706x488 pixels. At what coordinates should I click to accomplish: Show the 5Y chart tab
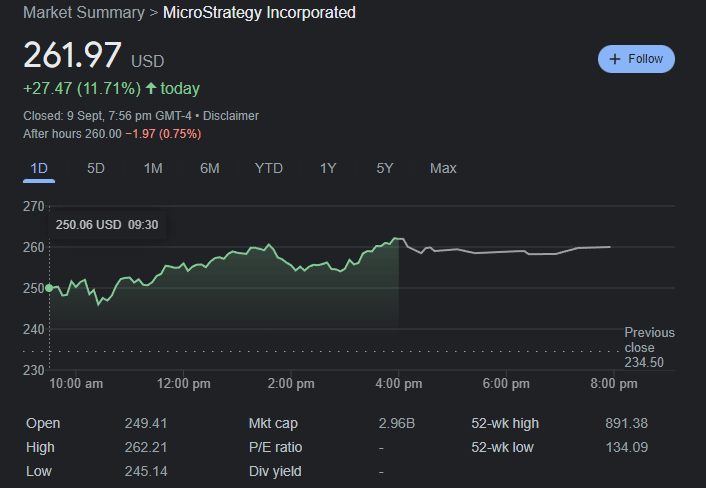(x=385, y=168)
